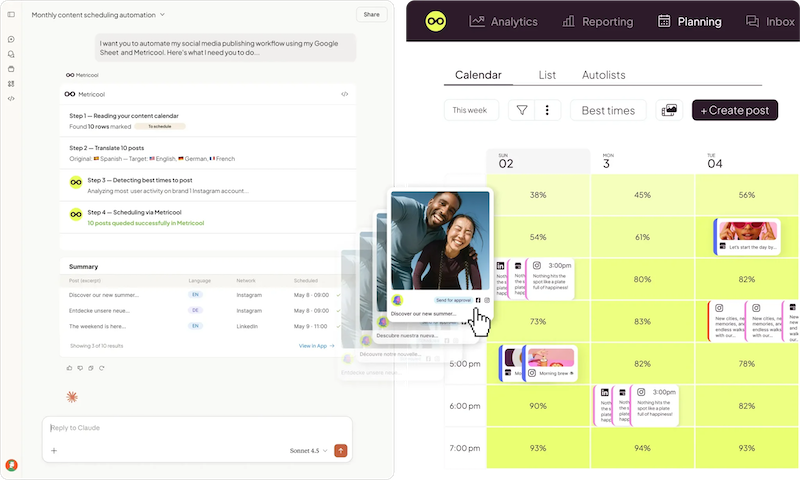
Task: Click the Reply to Claude input field
Action: pos(197,428)
